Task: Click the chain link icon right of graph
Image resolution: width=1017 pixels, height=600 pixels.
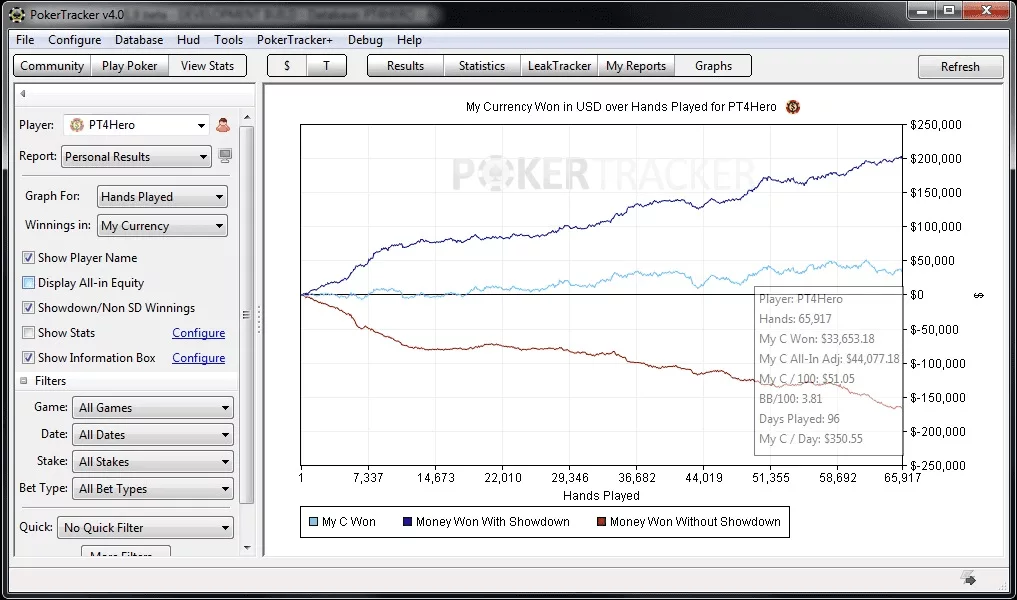Action: click(x=978, y=296)
